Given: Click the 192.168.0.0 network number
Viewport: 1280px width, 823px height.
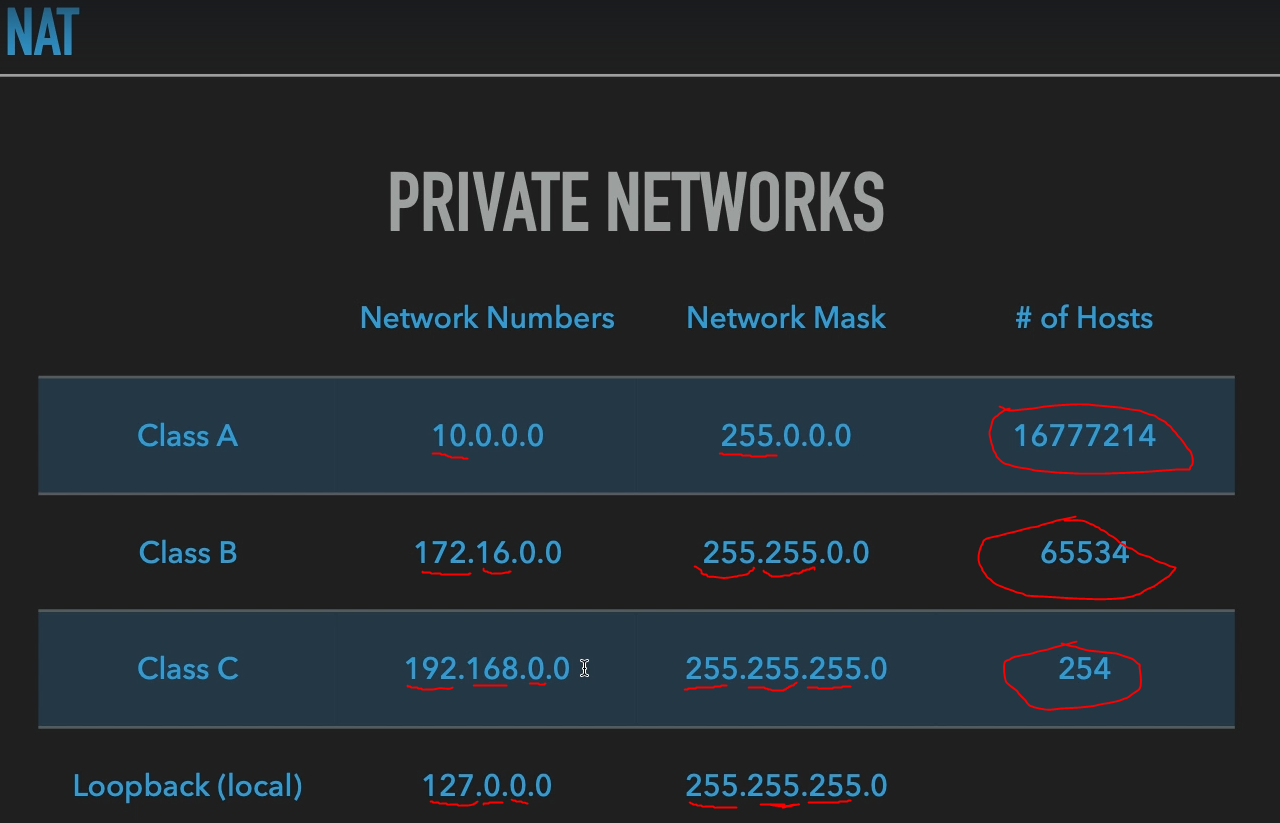Looking at the screenshot, I should click(487, 669).
